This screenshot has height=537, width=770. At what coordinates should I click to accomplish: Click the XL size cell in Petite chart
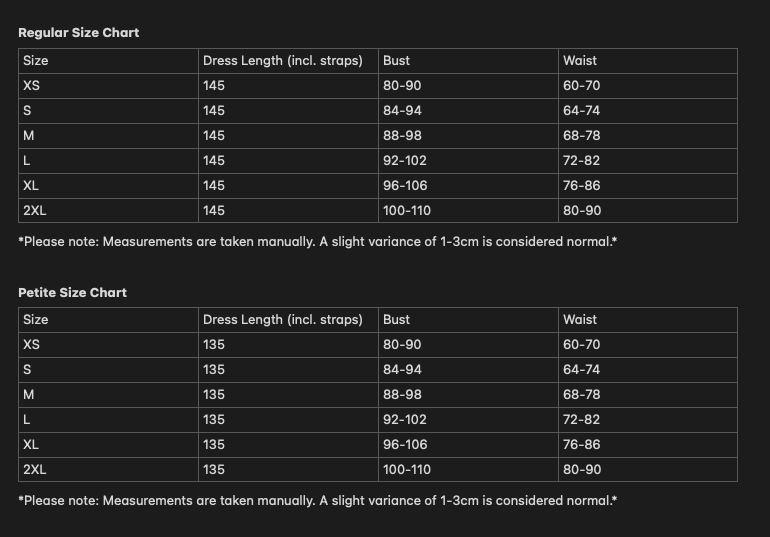31,445
